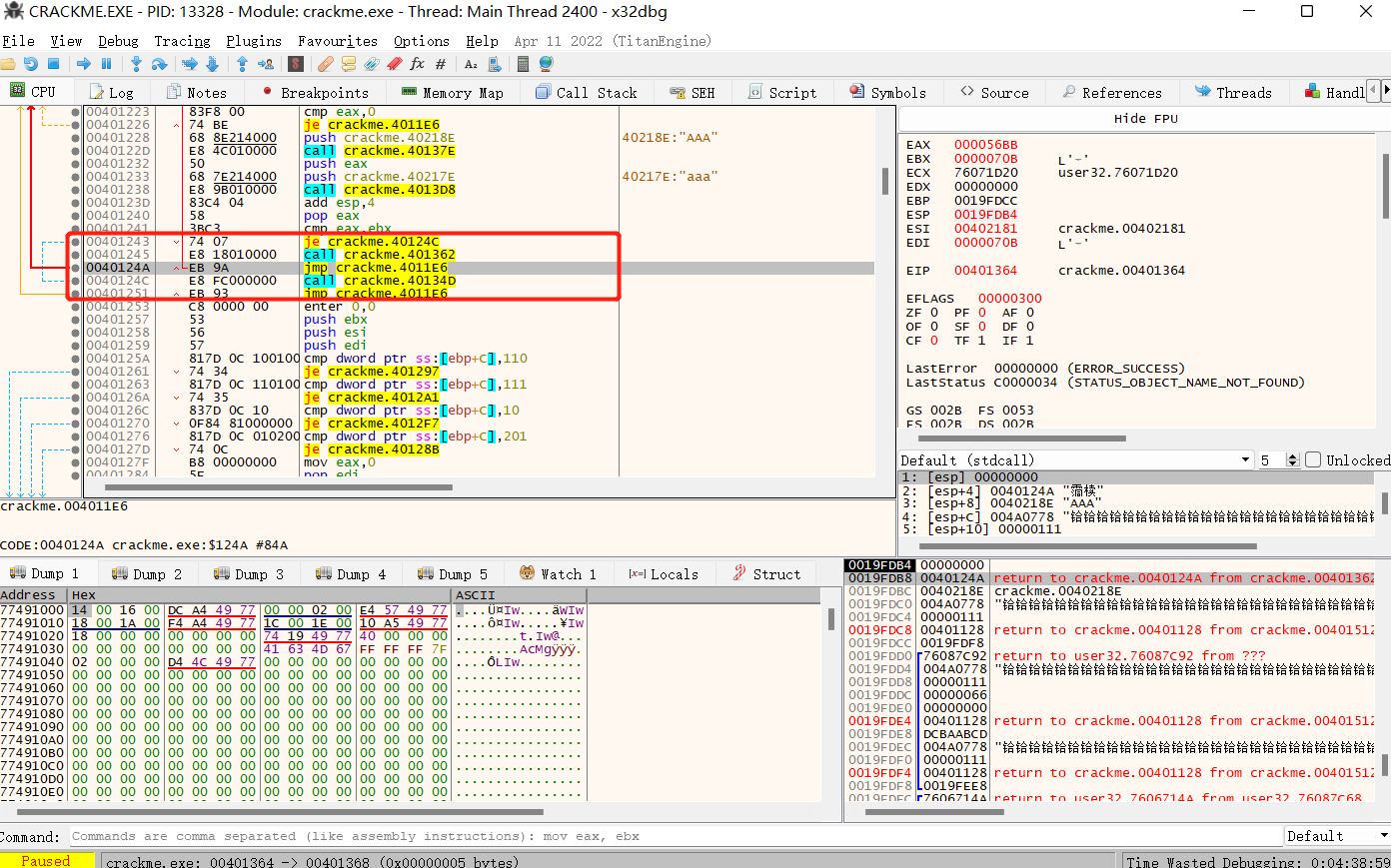
Task: Open the Scylla plugin icon
Action: tap(296, 64)
